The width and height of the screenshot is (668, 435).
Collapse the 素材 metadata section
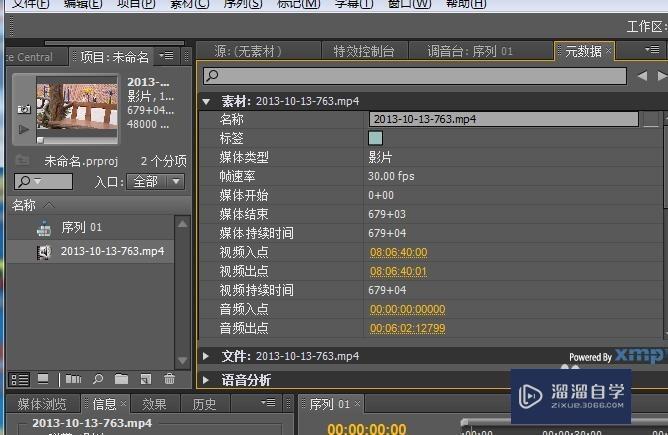[207, 102]
